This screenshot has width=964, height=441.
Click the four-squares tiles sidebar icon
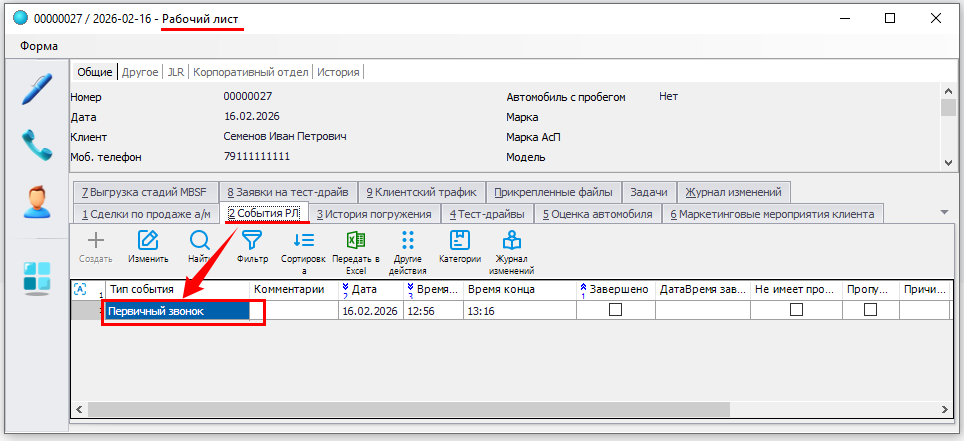(x=36, y=277)
